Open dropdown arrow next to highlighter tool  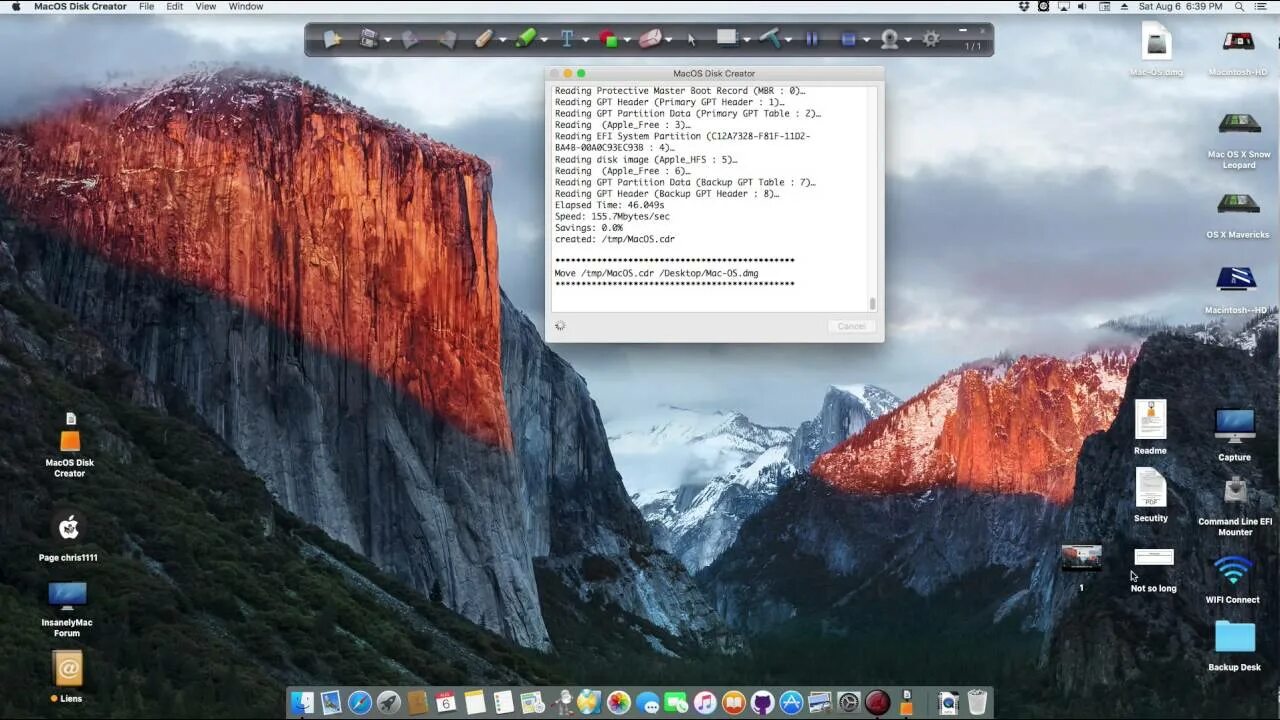pos(544,41)
